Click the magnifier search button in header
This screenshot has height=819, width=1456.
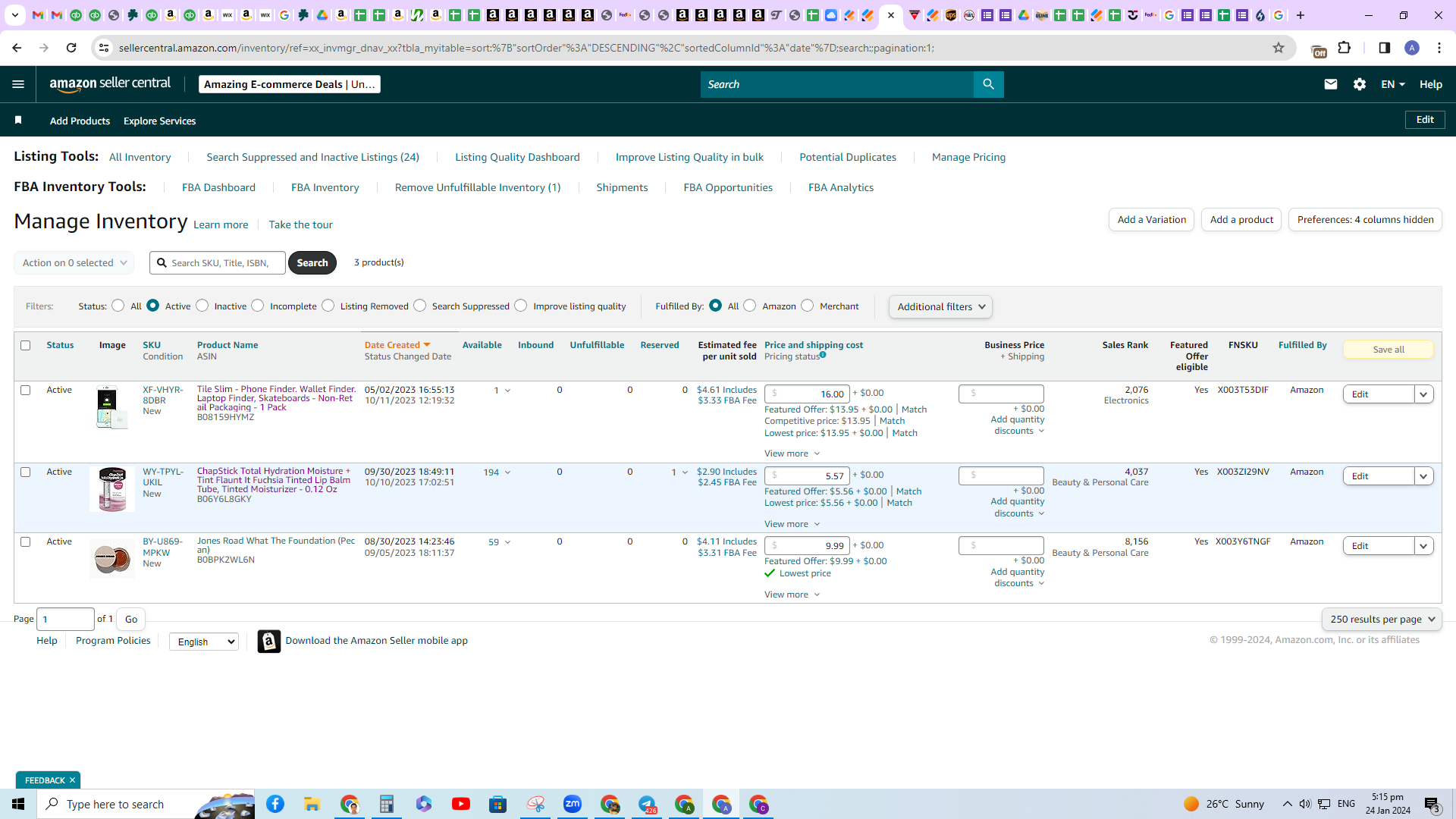click(988, 84)
